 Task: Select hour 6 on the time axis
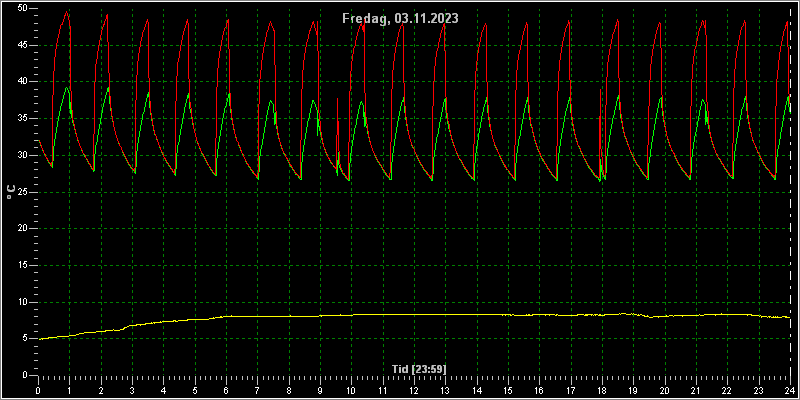click(x=226, y=390)
